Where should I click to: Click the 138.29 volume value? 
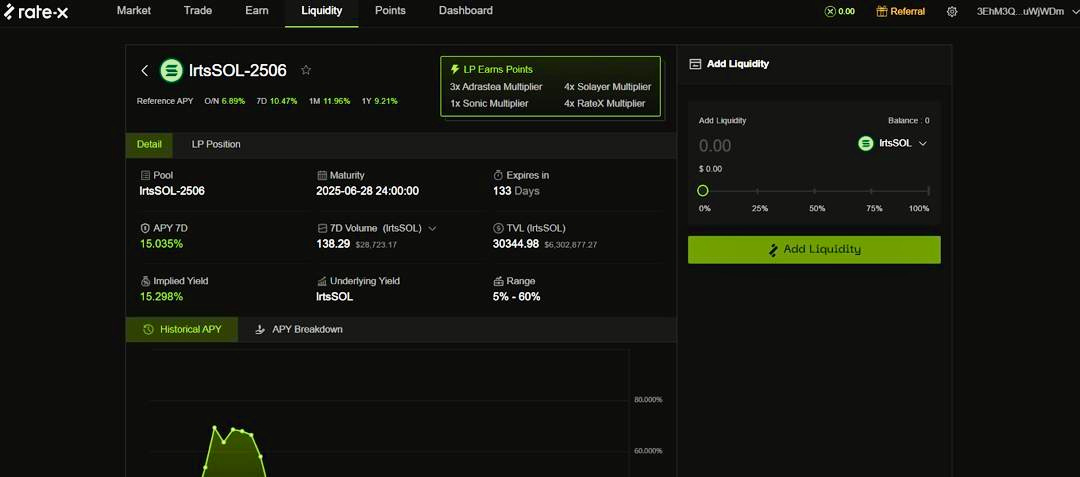[x=333, y=244]
